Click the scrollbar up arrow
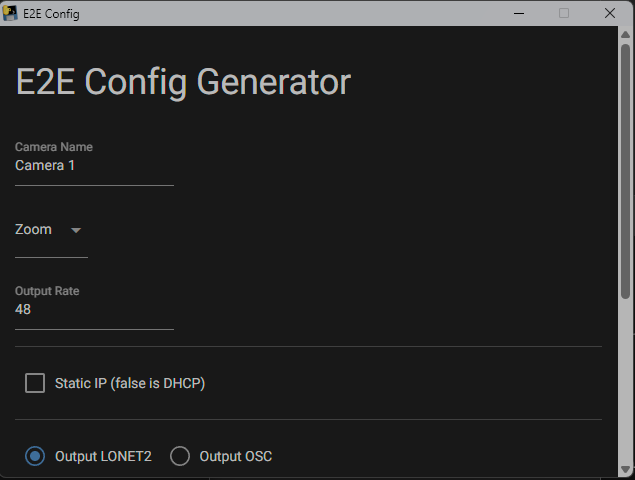This screenshot has width=635, height=480. 626,36
